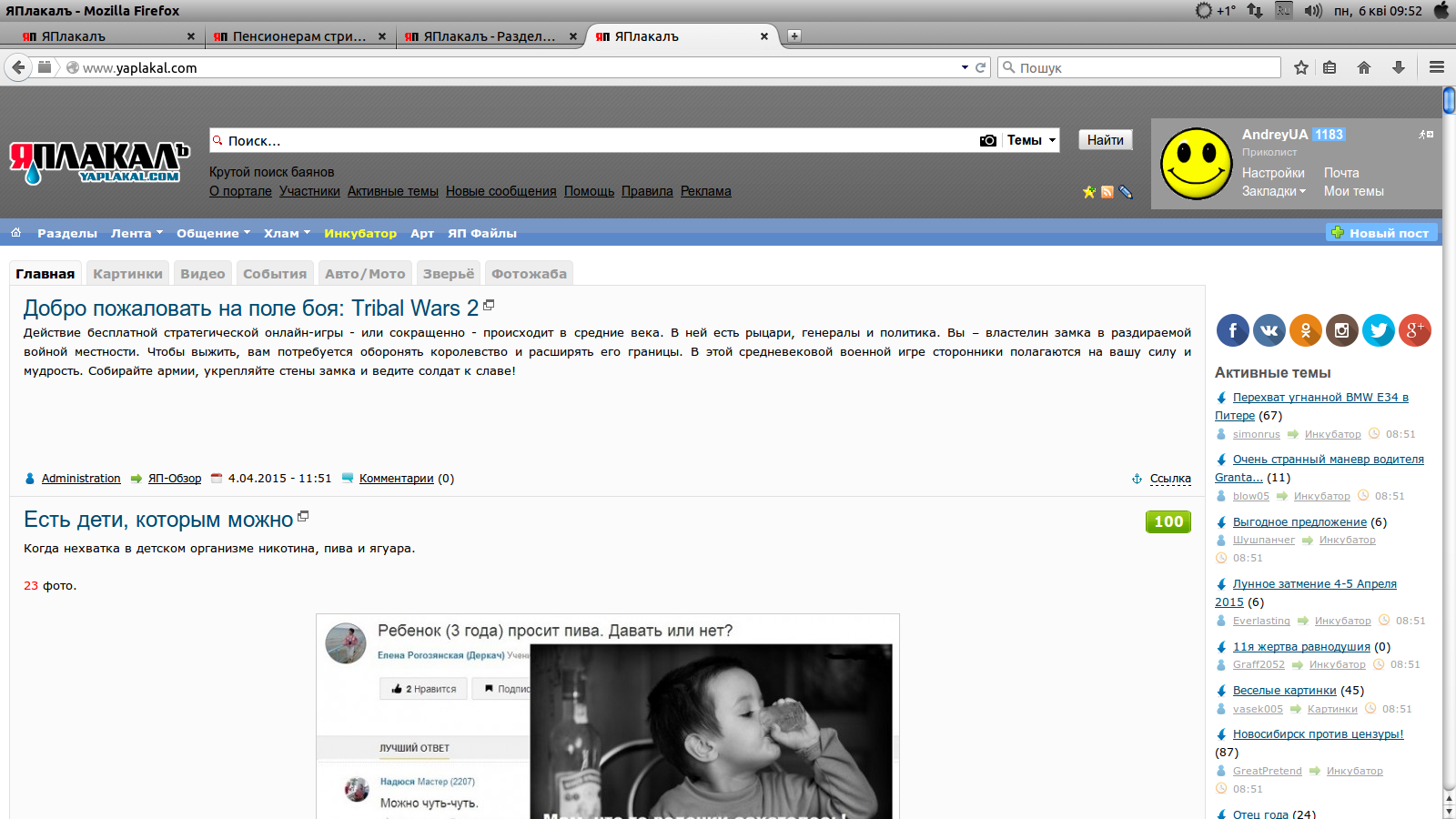Open the Twitter social icon
Viewport: 1456px width, 819px height.
click(x=1379, y=330)
